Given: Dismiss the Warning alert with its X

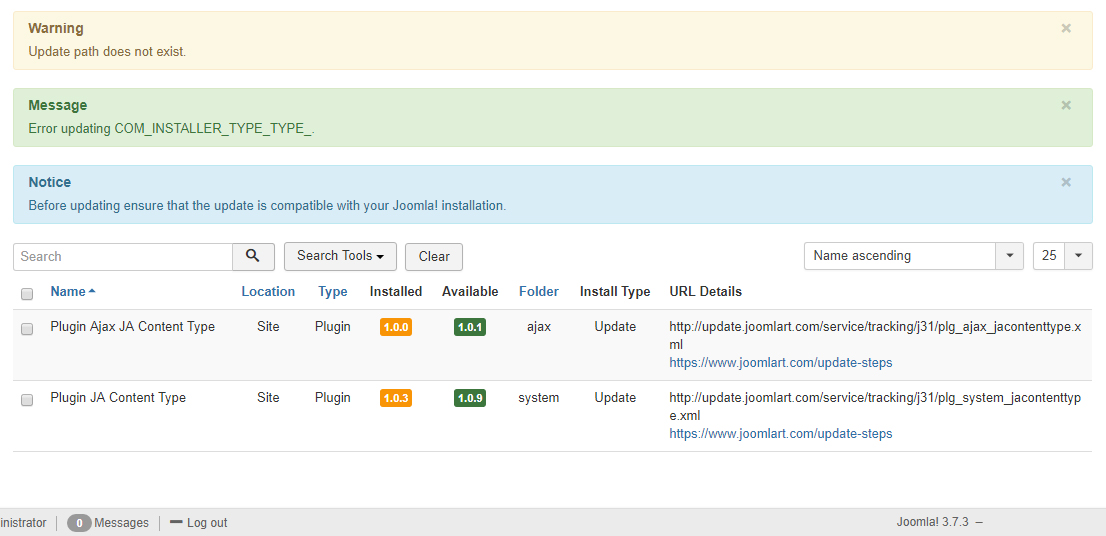Looking at the screenshot, I should tap(1066, 28).
